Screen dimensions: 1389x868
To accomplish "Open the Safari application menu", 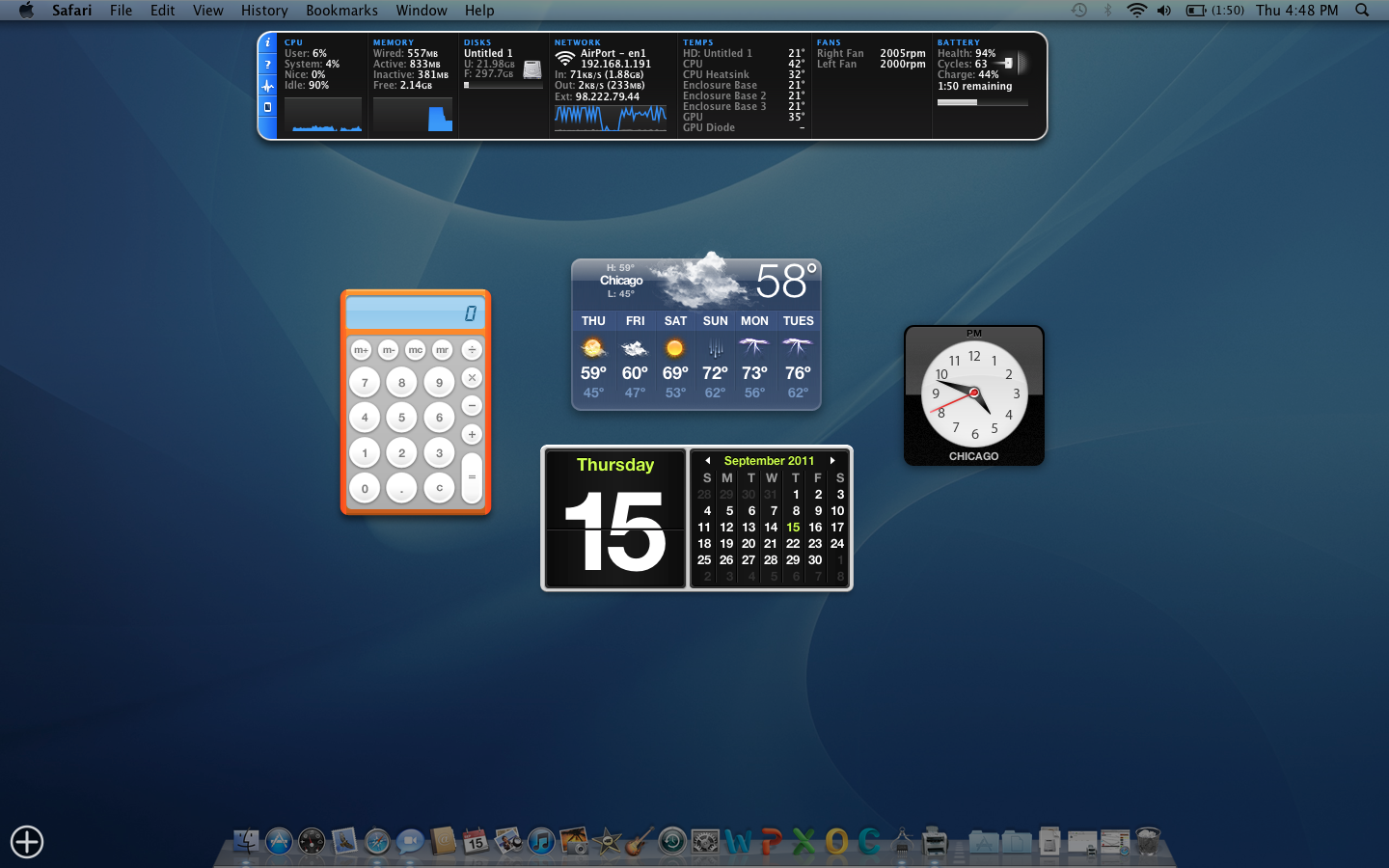I will (71, 10).
